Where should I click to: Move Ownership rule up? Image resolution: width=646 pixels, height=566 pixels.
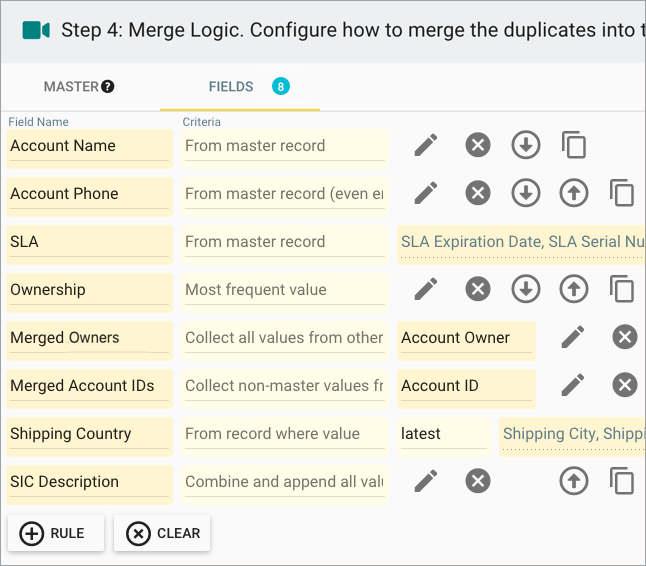[x=574, y=289]
